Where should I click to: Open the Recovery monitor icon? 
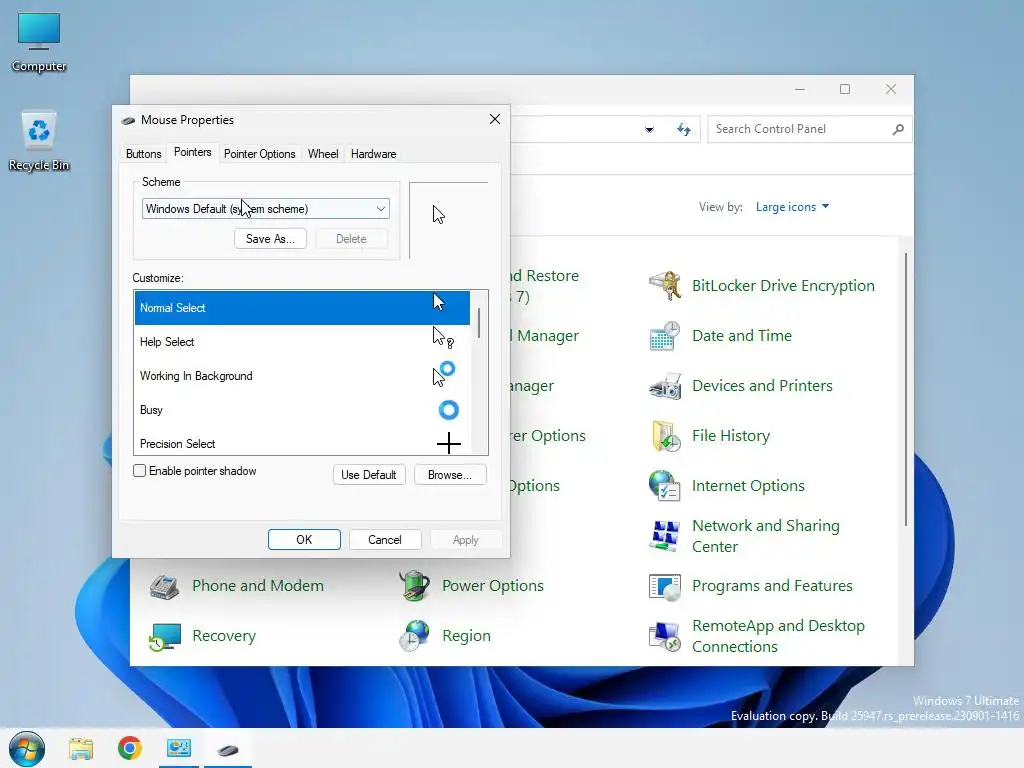165,636
